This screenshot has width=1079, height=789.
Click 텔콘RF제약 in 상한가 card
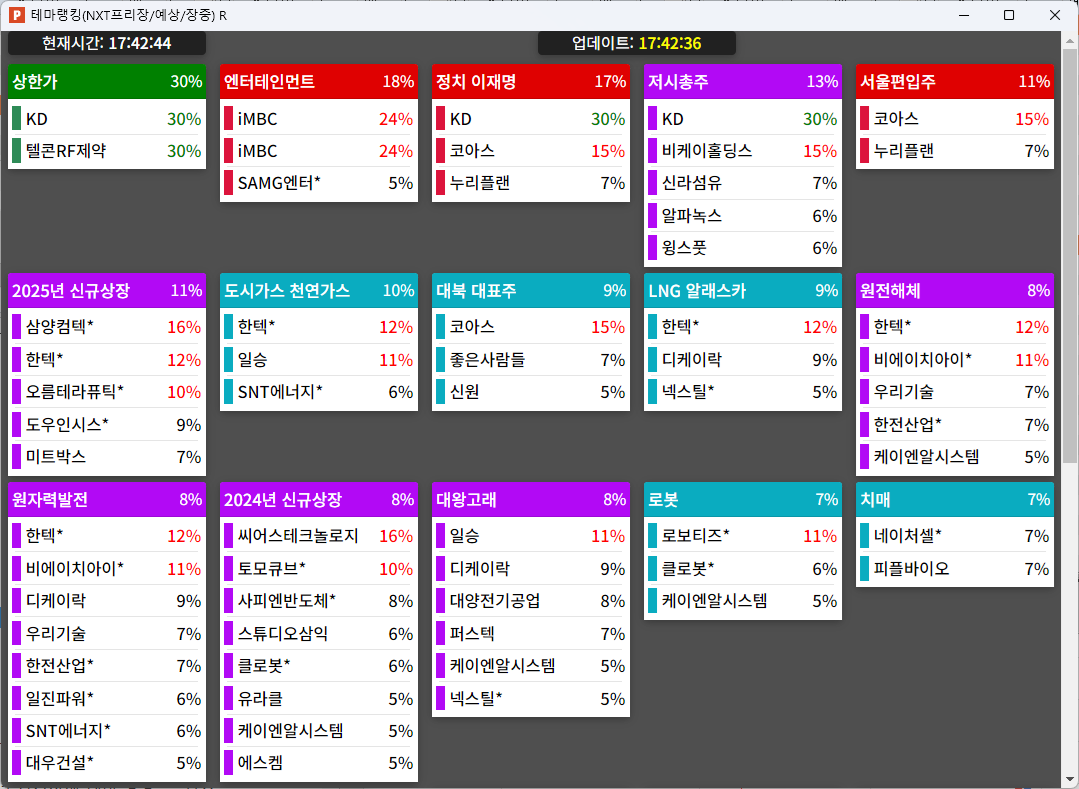click(x=107, y=151)
